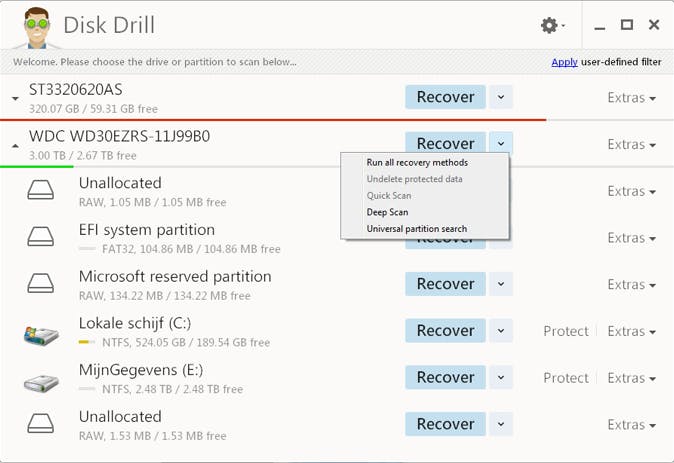Click Recover for WDC WD30EZRS-11J99B0
The height and width of the screenshot is (463, 674).
[x=445, y=143]
